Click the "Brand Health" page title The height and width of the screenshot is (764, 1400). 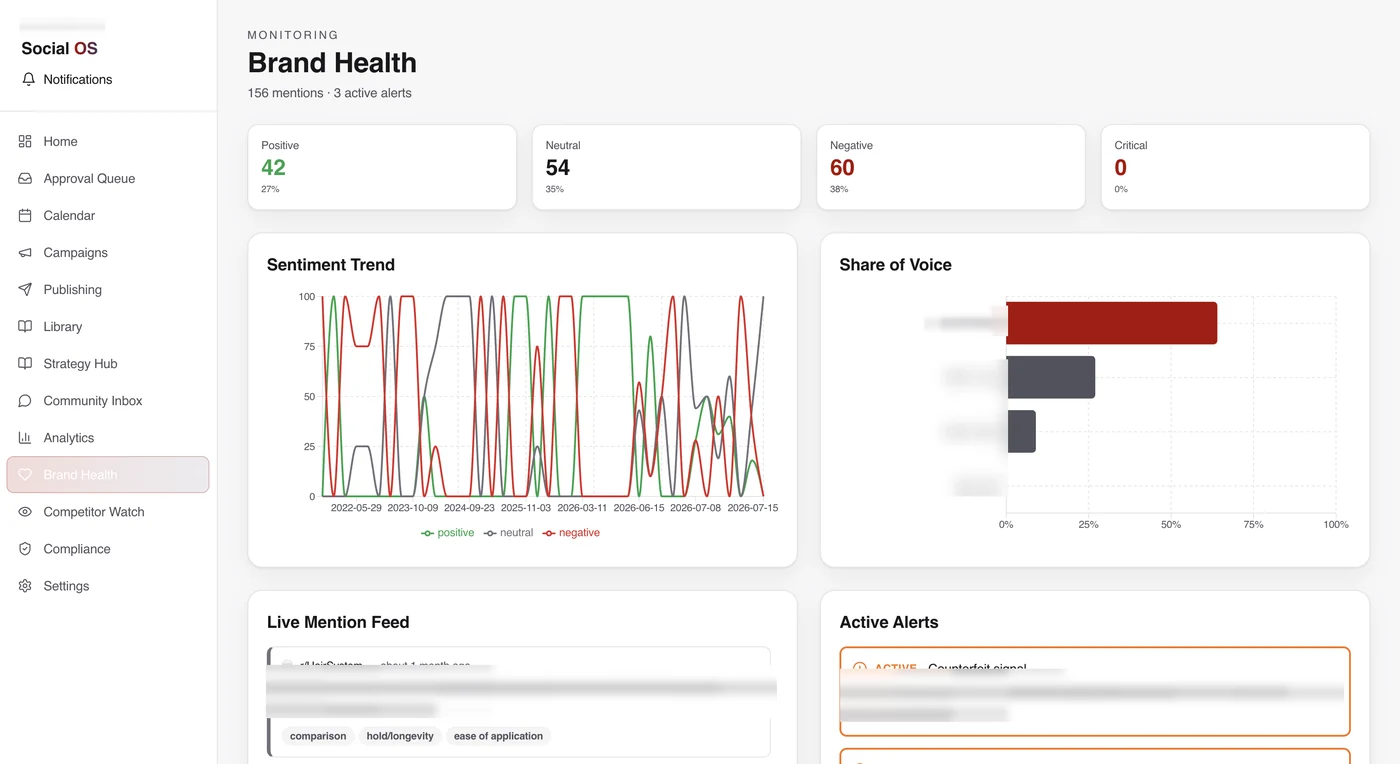pyautogui.click(x=332, y=63)
